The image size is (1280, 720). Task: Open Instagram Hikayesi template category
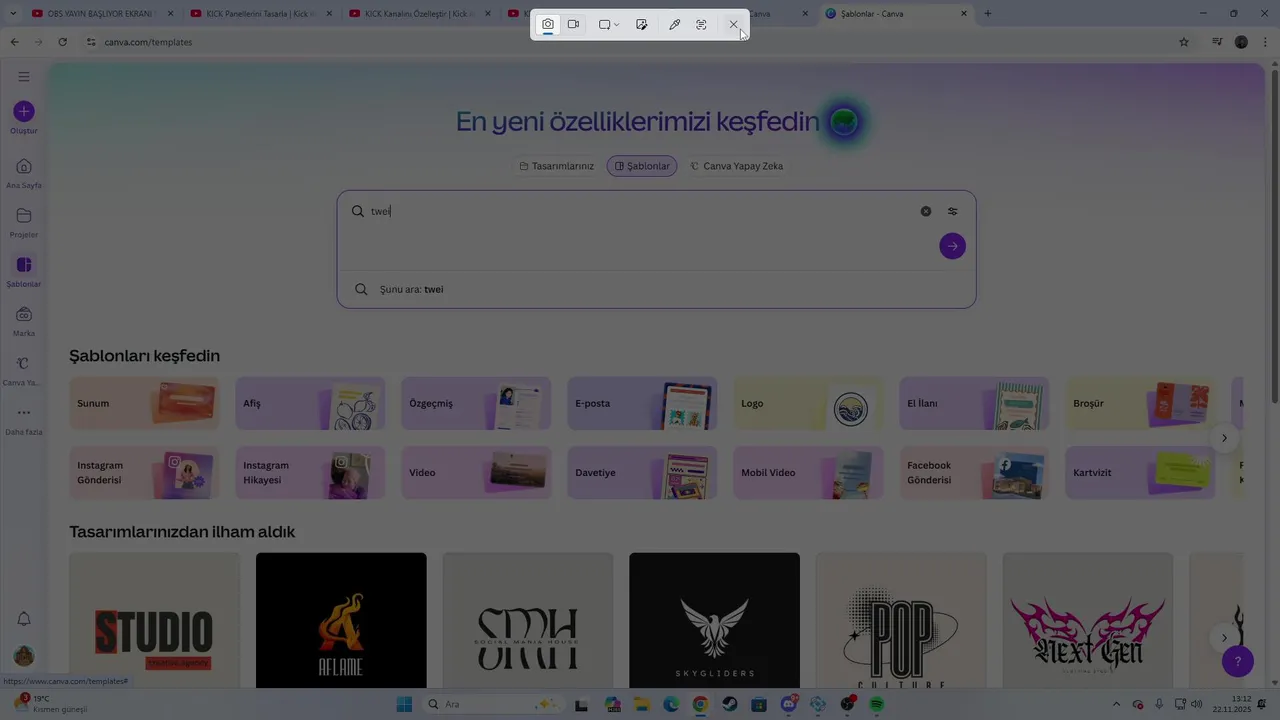(x=310, y=472)
